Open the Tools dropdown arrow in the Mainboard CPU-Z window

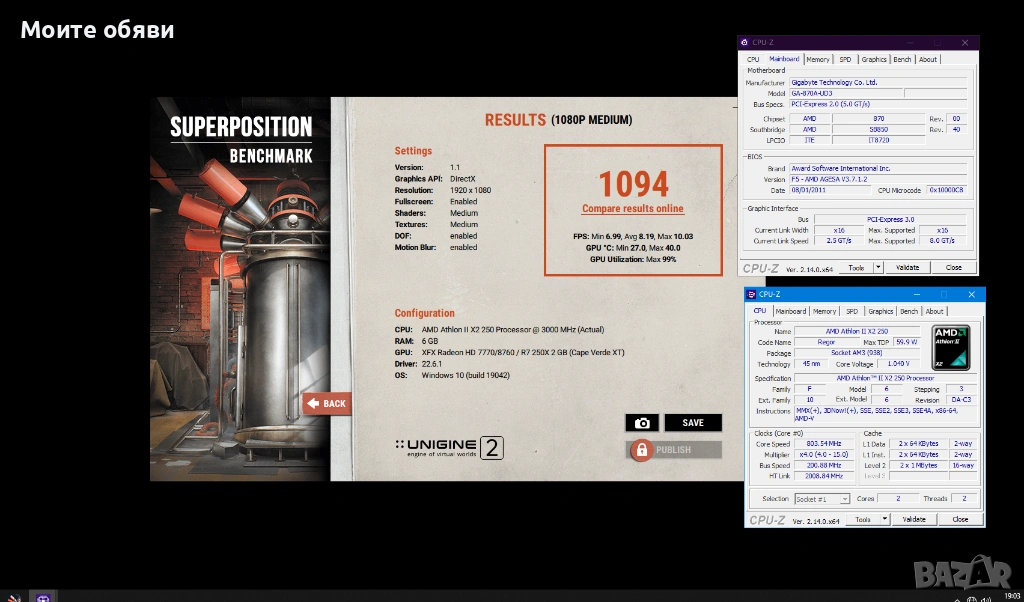click(878, 267)
